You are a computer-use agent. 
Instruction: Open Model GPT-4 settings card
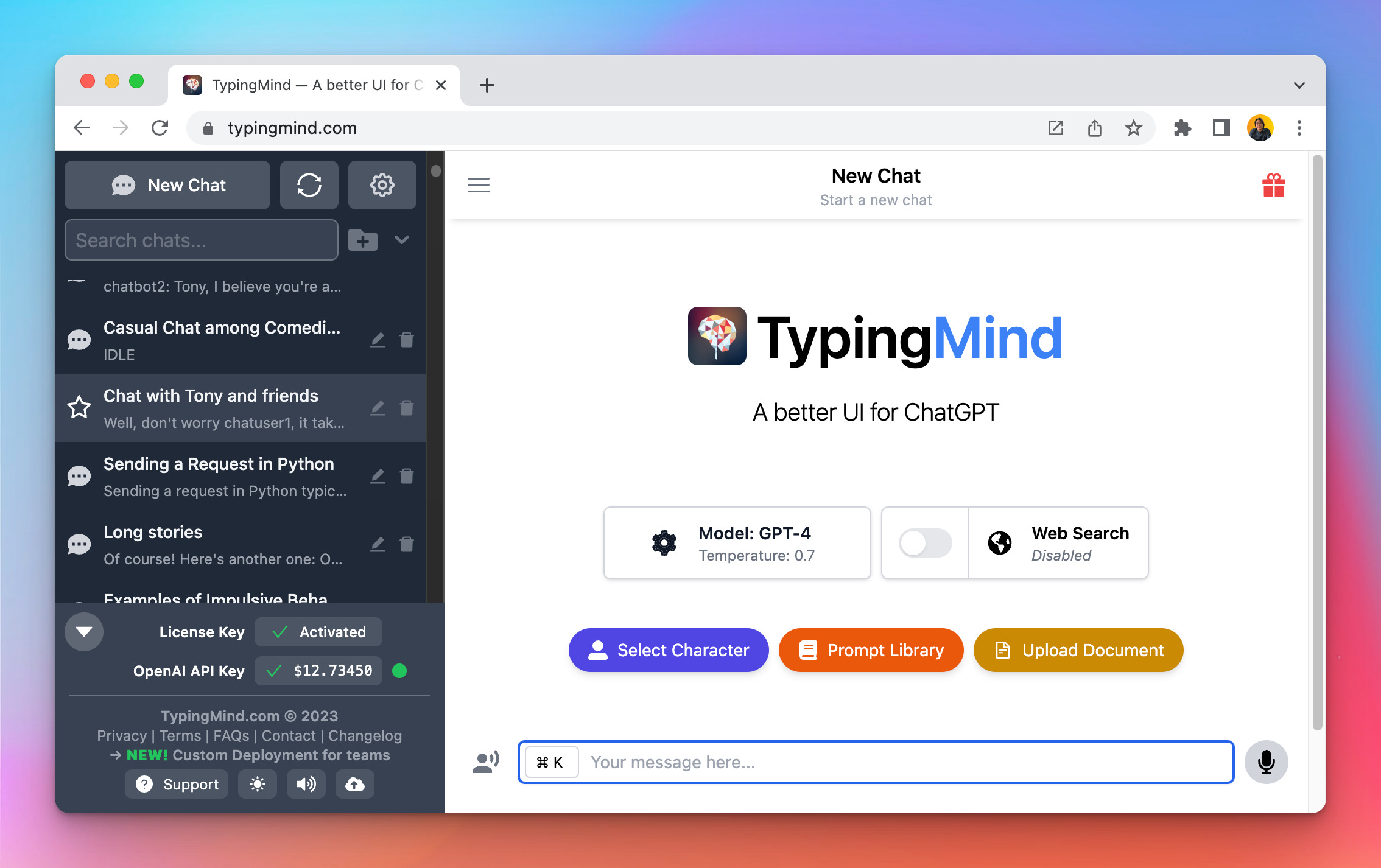point(737,543)
